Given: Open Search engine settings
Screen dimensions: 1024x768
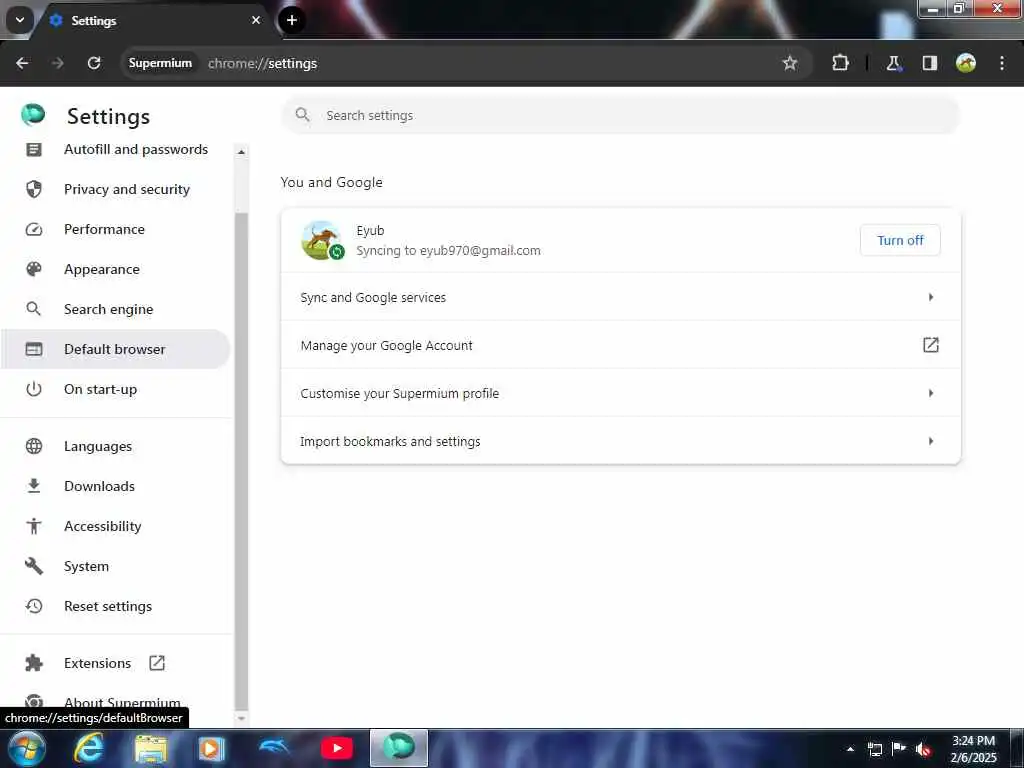Looking at the screenshot, I should pyautogui.click(x=116, y=309).
